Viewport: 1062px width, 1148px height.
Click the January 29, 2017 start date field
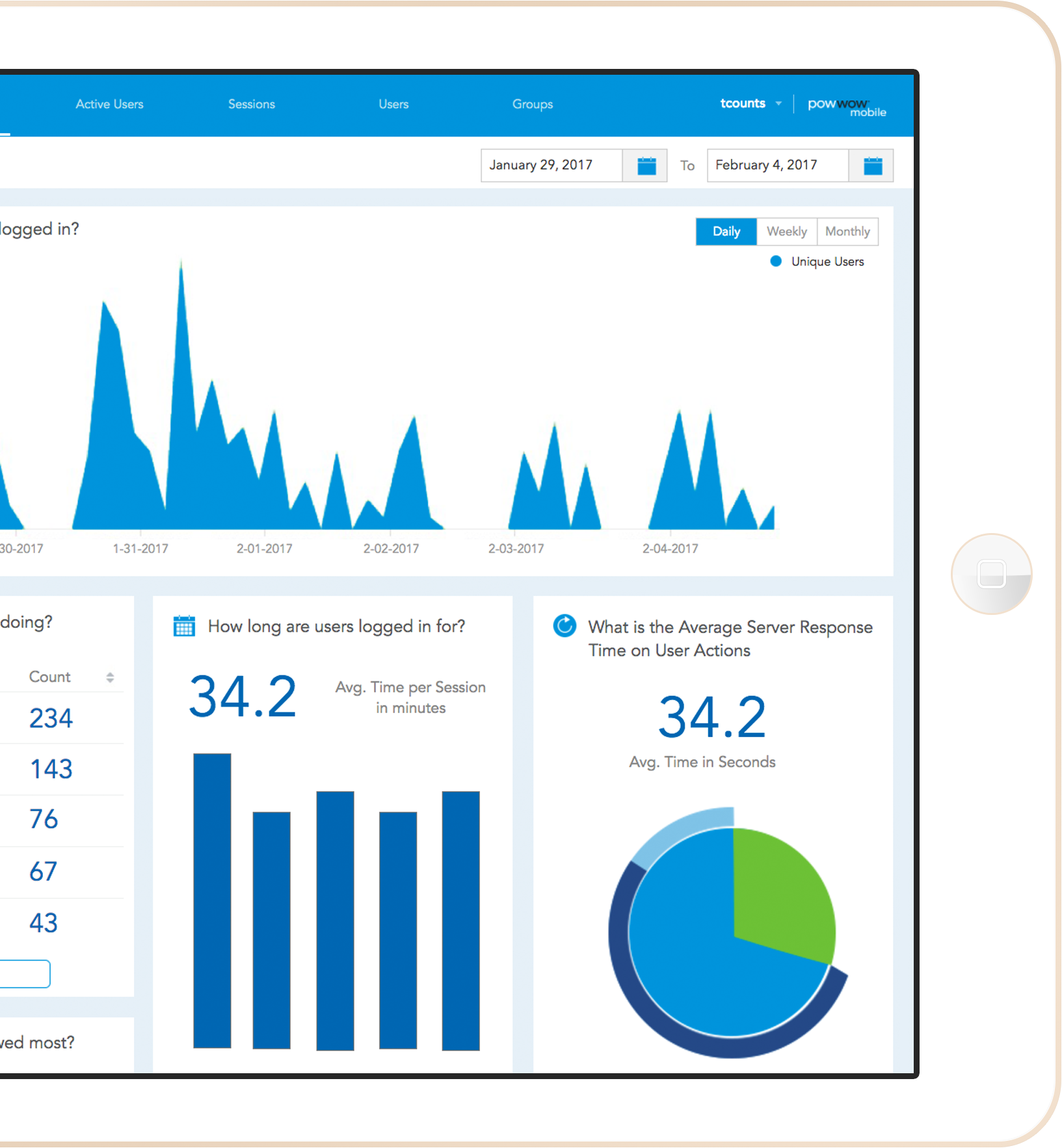tap(551, 165)
